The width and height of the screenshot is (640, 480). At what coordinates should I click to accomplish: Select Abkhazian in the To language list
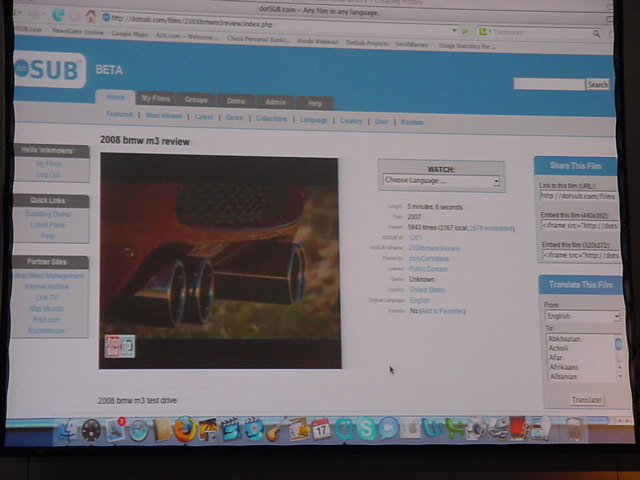[x=564, y=339]
